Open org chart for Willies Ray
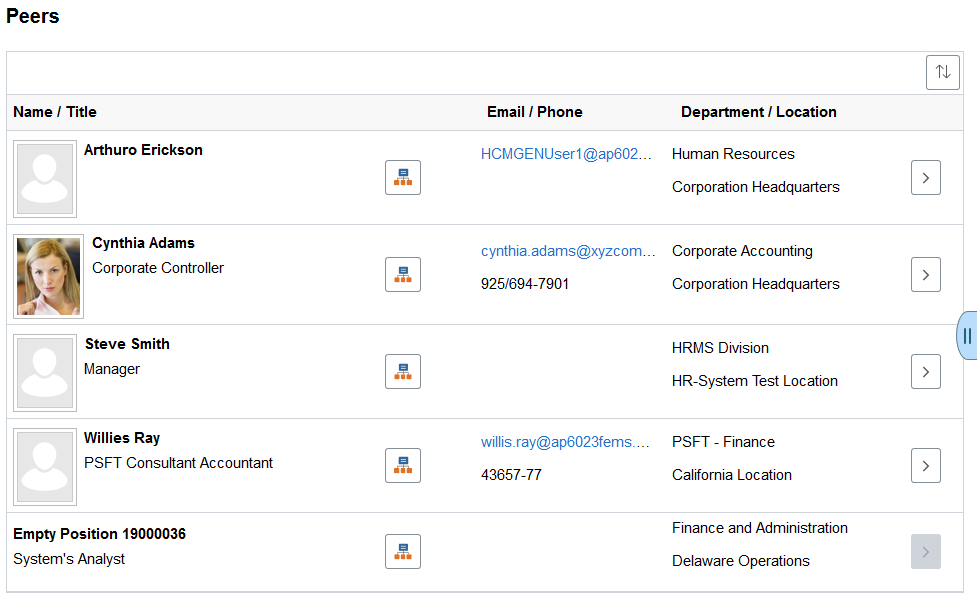The height and width of the screenshot is (606, 977). (403, 466)
